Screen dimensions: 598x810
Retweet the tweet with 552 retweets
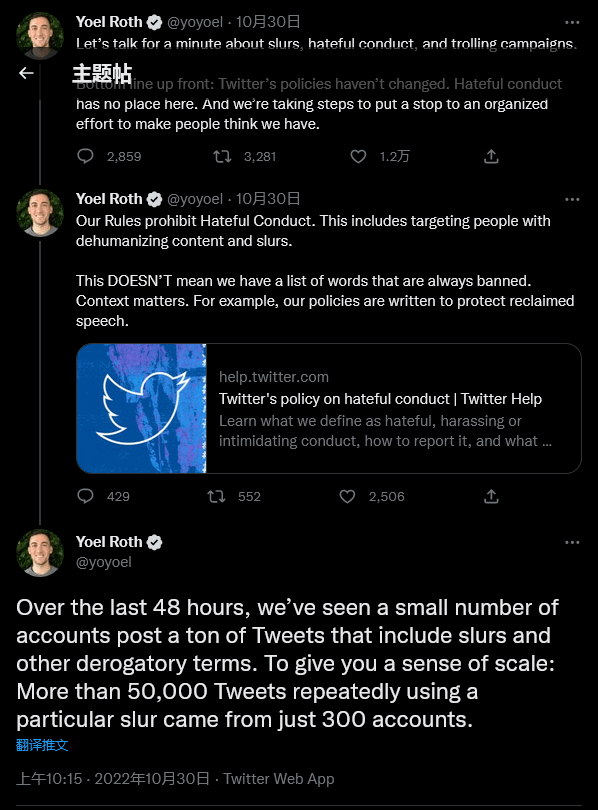[x=216, y=496]
